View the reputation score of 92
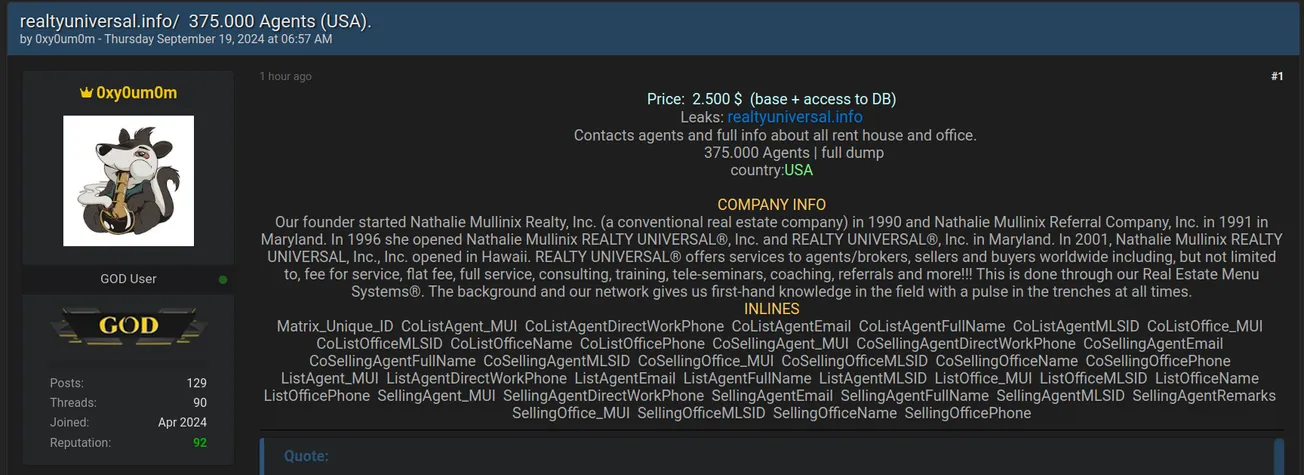The image size is (1304, 475). 200,443
